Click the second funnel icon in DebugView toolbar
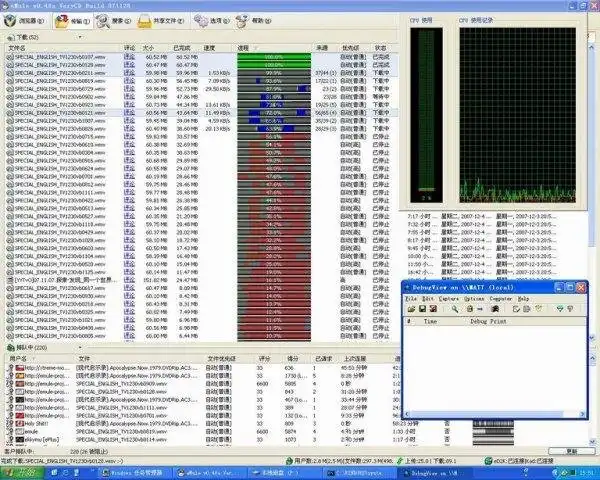This screenshot has height=480, width=600. (570, 309)
